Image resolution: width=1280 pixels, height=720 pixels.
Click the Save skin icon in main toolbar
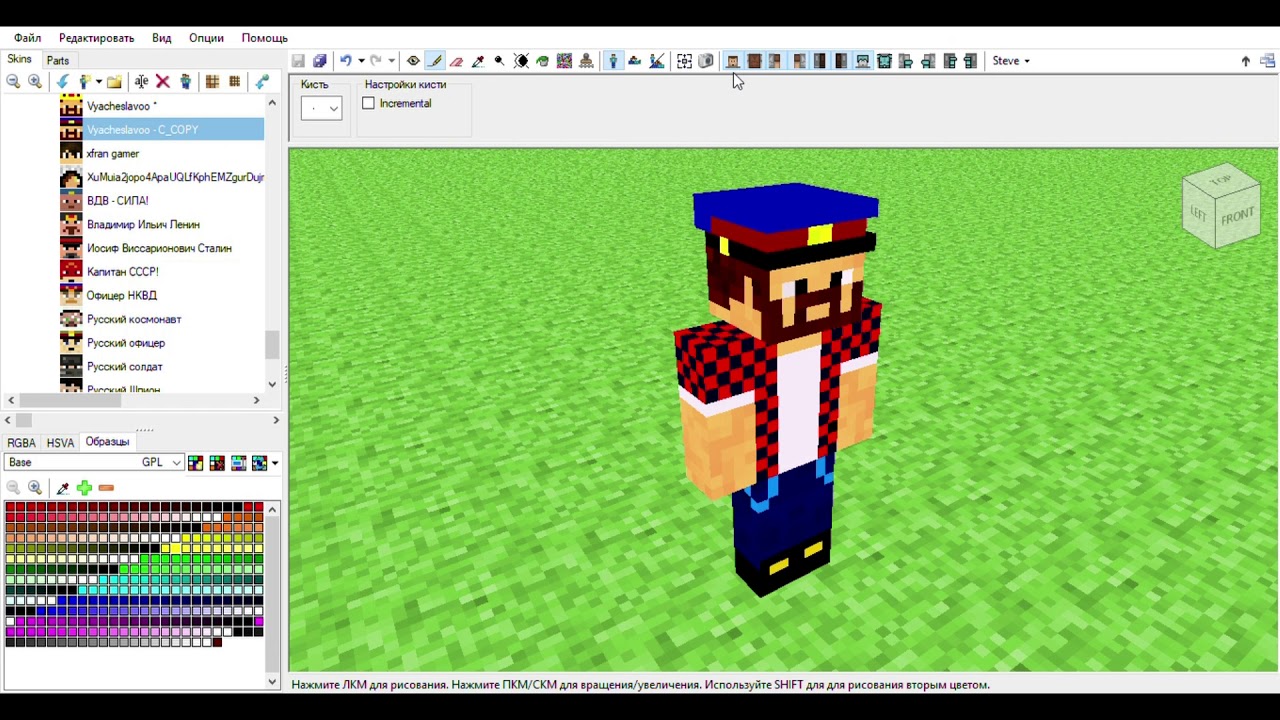pos(298,61)
